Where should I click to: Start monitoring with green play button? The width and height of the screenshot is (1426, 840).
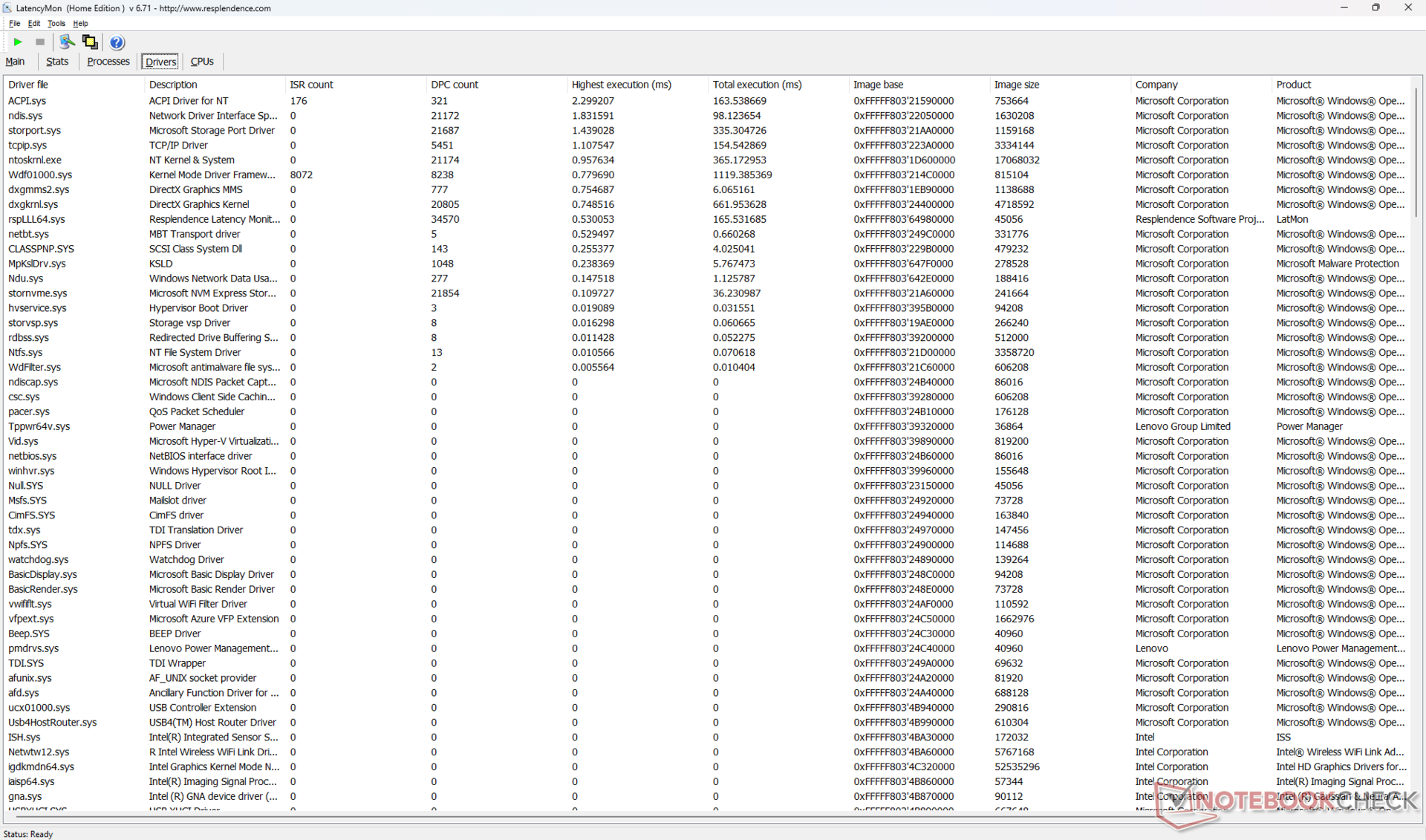coord(18,42)
